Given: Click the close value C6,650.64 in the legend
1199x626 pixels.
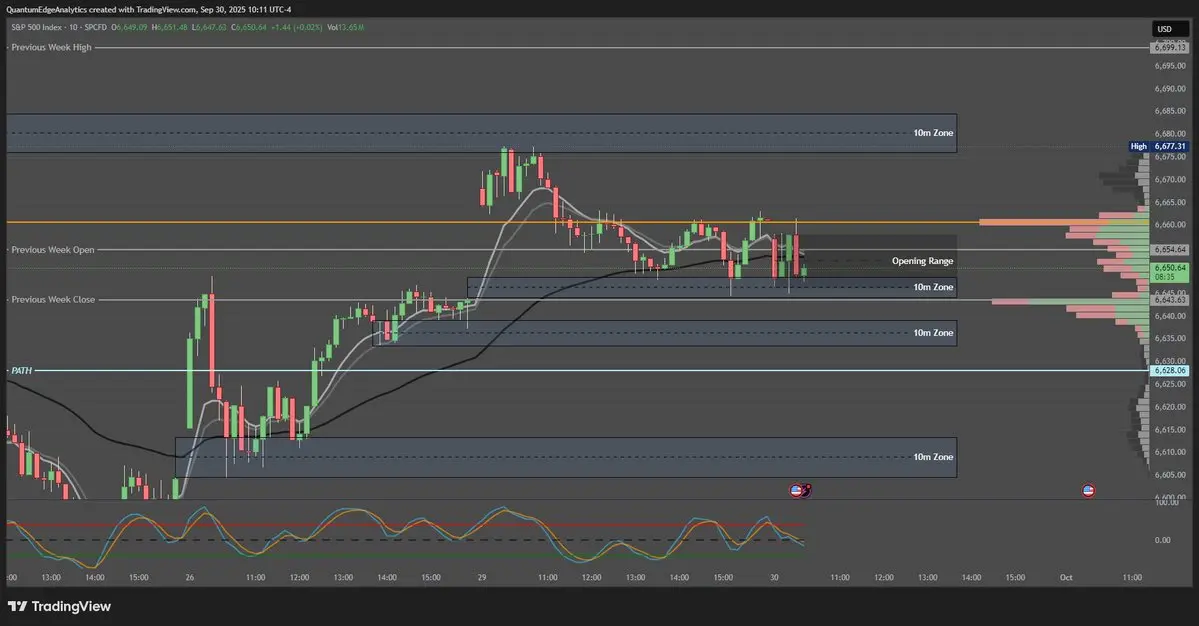Looking at the screenshot, I should point(249,28).
